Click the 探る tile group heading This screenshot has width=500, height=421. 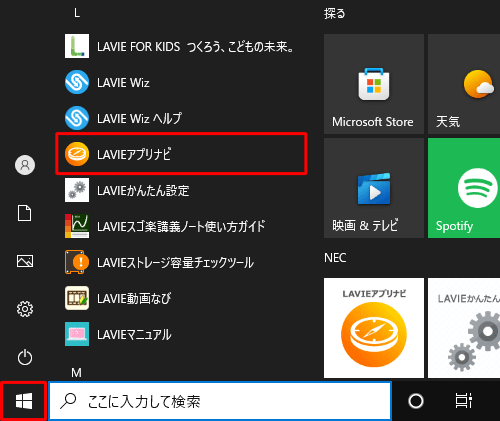pyautogui.click(x=335, y=14)
